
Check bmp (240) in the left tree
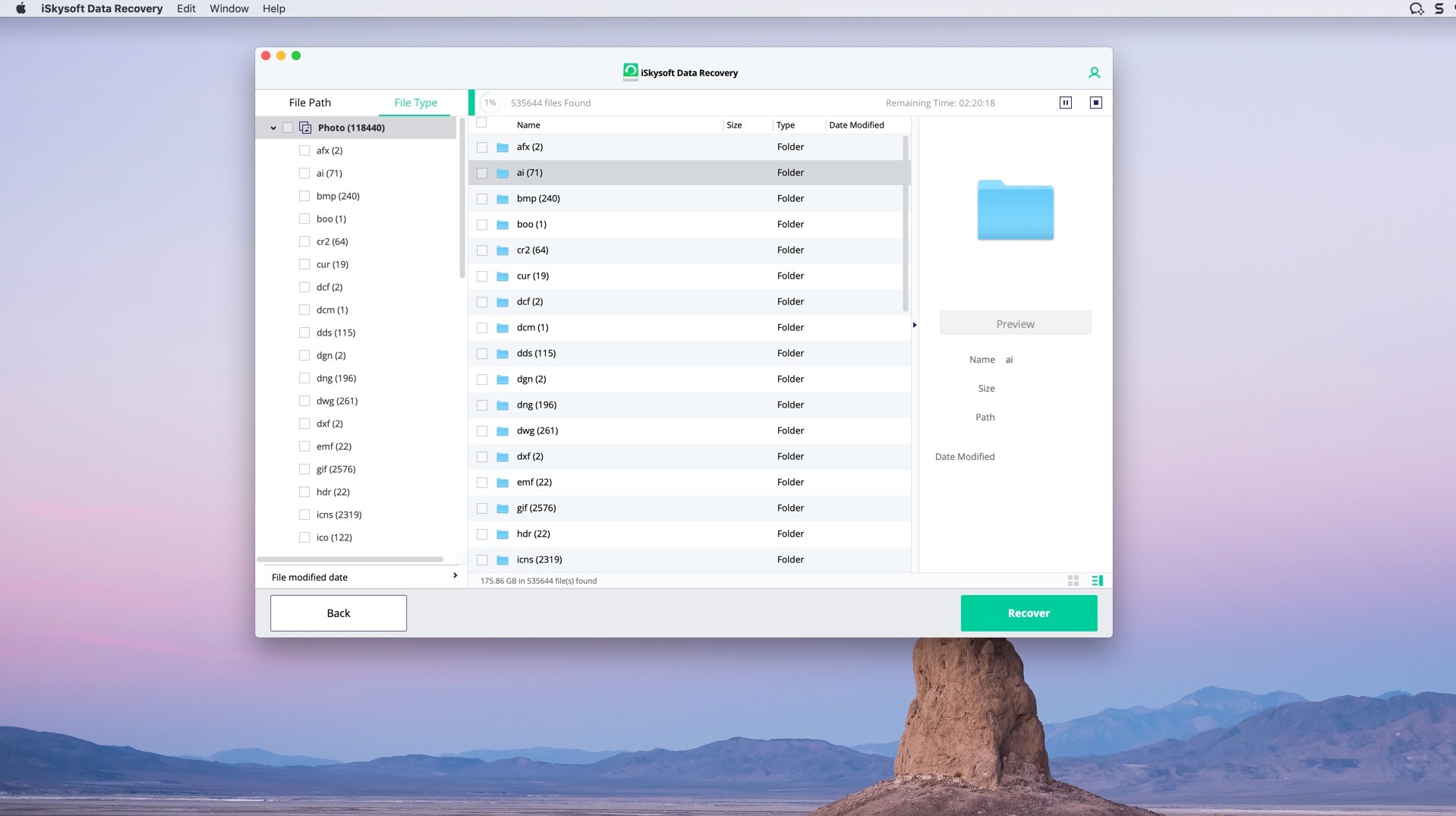304,196
